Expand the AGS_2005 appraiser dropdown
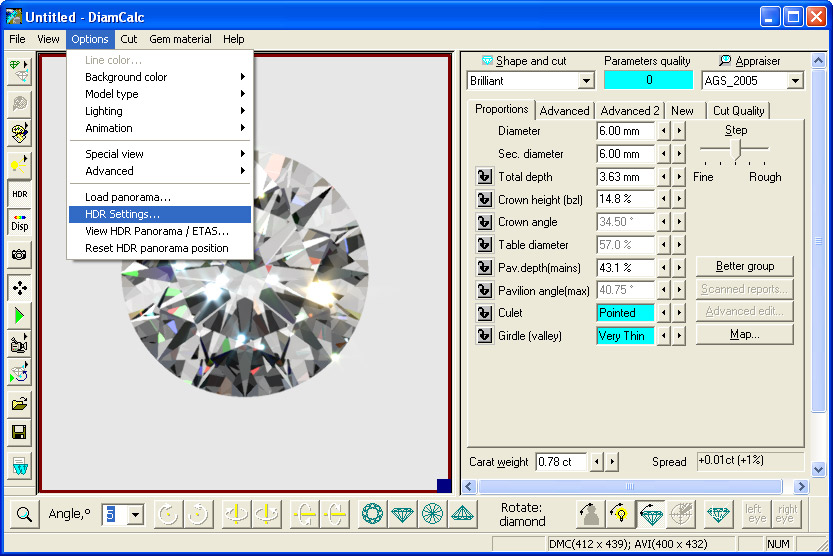Screen dimensions: 833x556 coord(795,81)
